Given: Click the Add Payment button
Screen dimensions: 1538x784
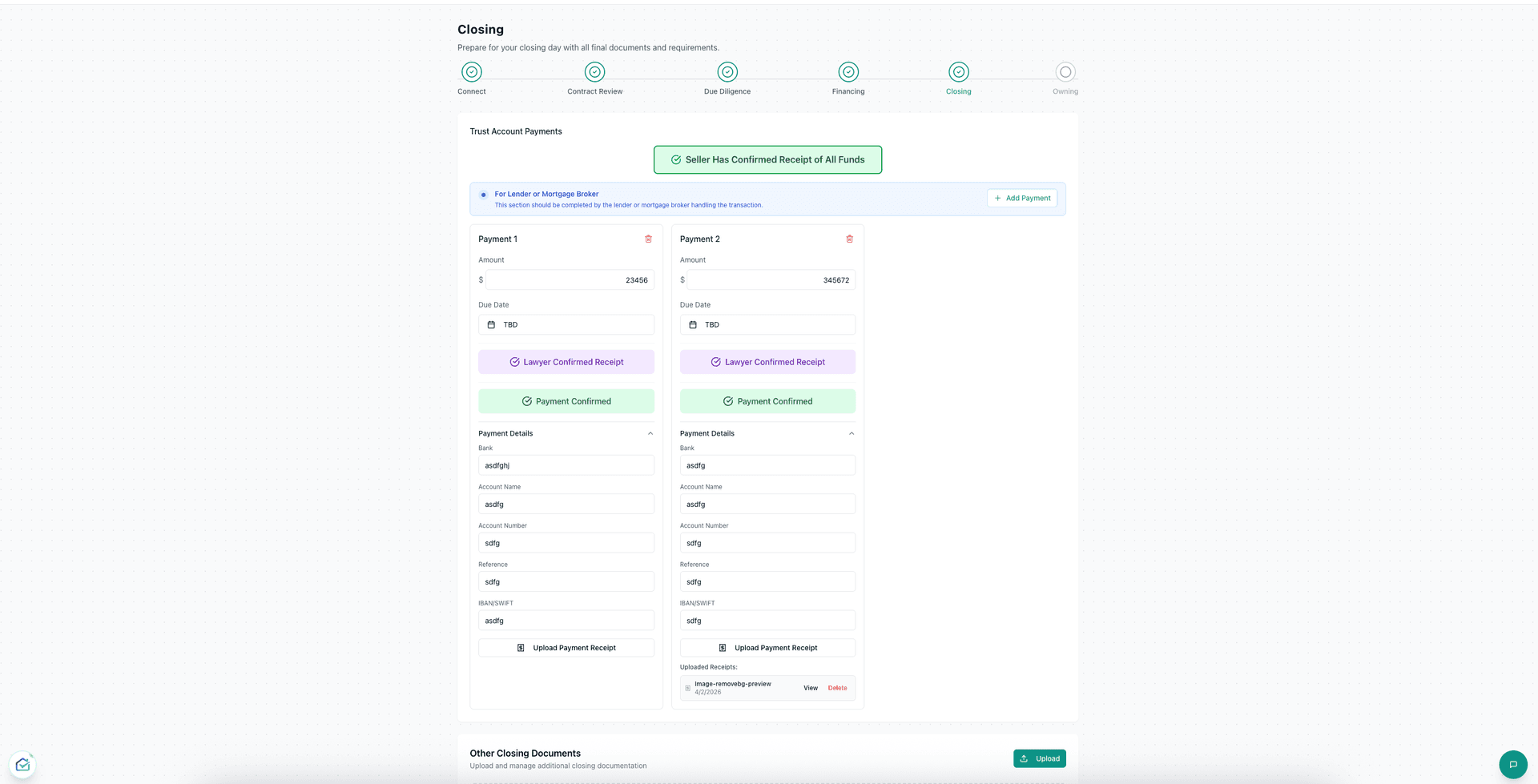Looking at the screenshot, I should point(1022,198).
